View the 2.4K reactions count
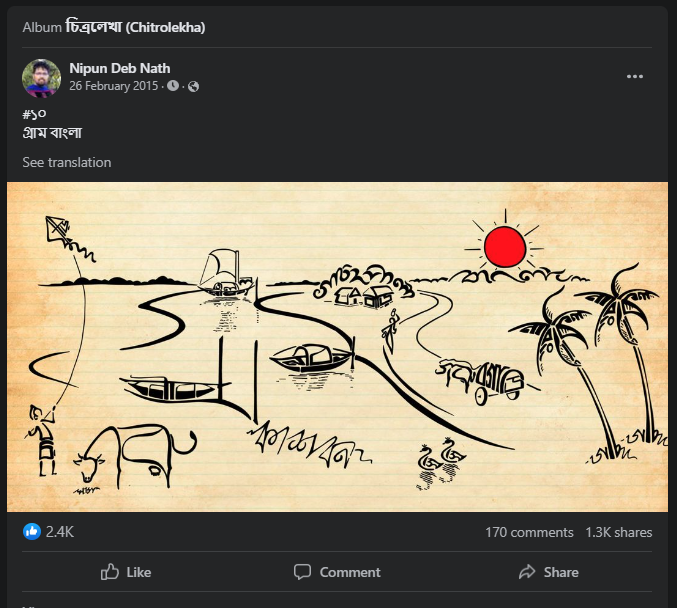The image size is (677, 608). 60,532
